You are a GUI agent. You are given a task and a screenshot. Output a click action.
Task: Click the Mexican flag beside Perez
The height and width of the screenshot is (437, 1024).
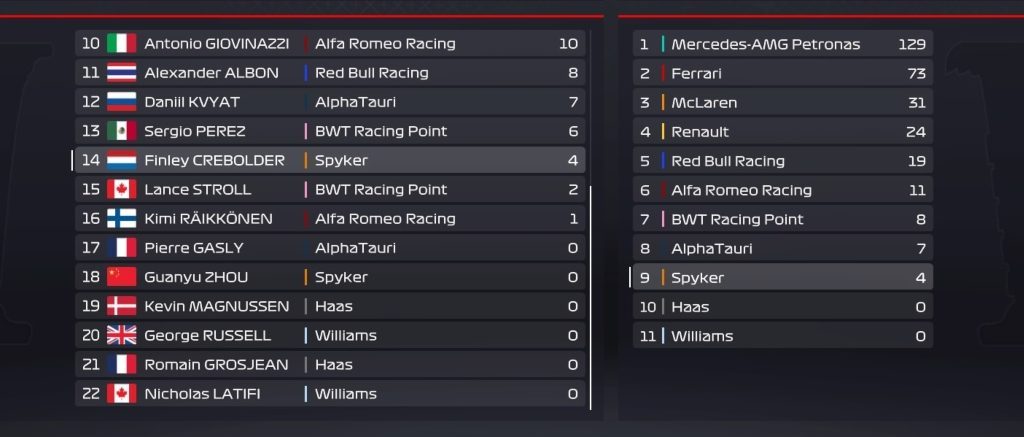click(121, 131)
